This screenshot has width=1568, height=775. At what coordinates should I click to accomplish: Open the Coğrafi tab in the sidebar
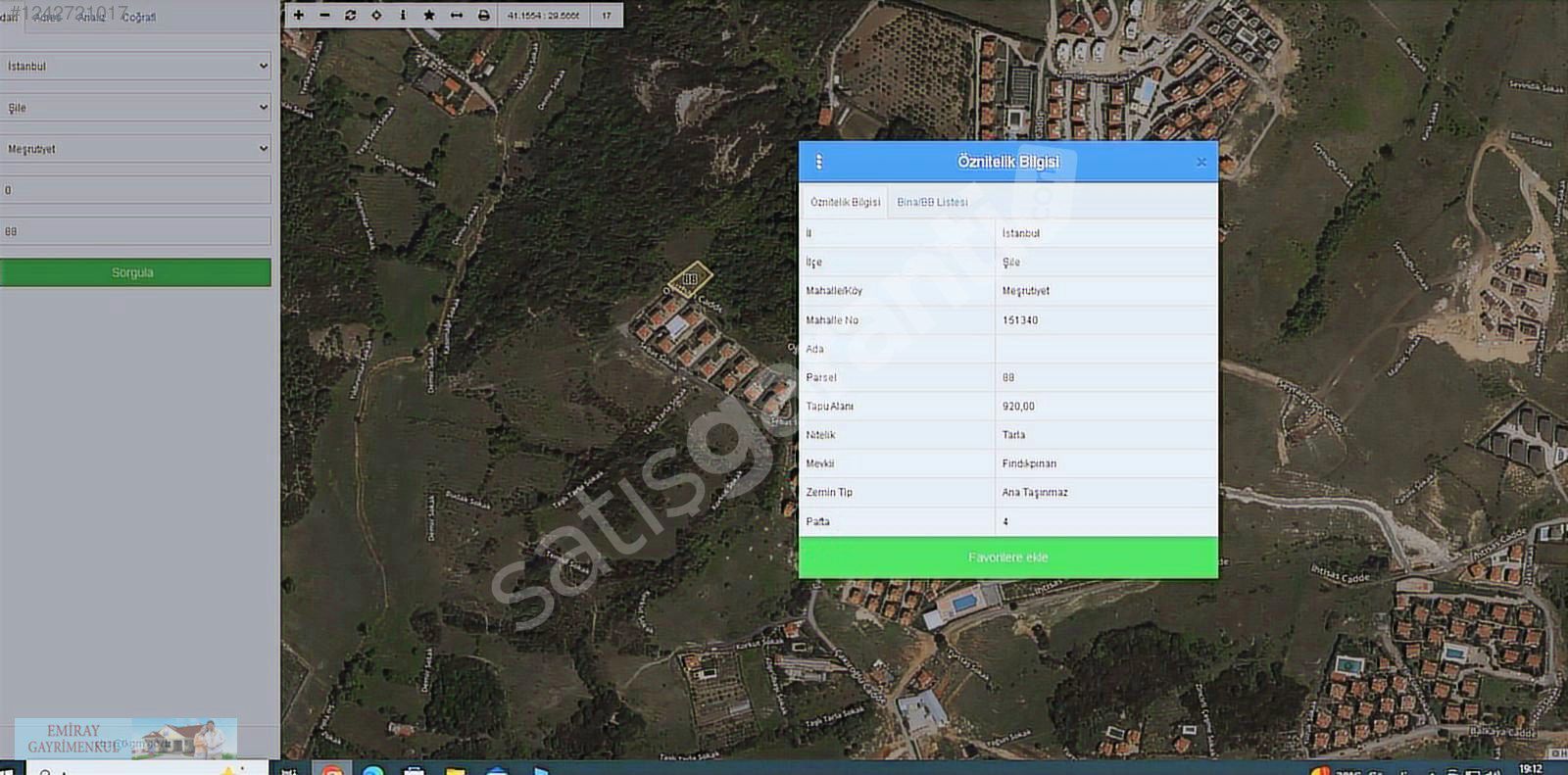coord(139,17)
